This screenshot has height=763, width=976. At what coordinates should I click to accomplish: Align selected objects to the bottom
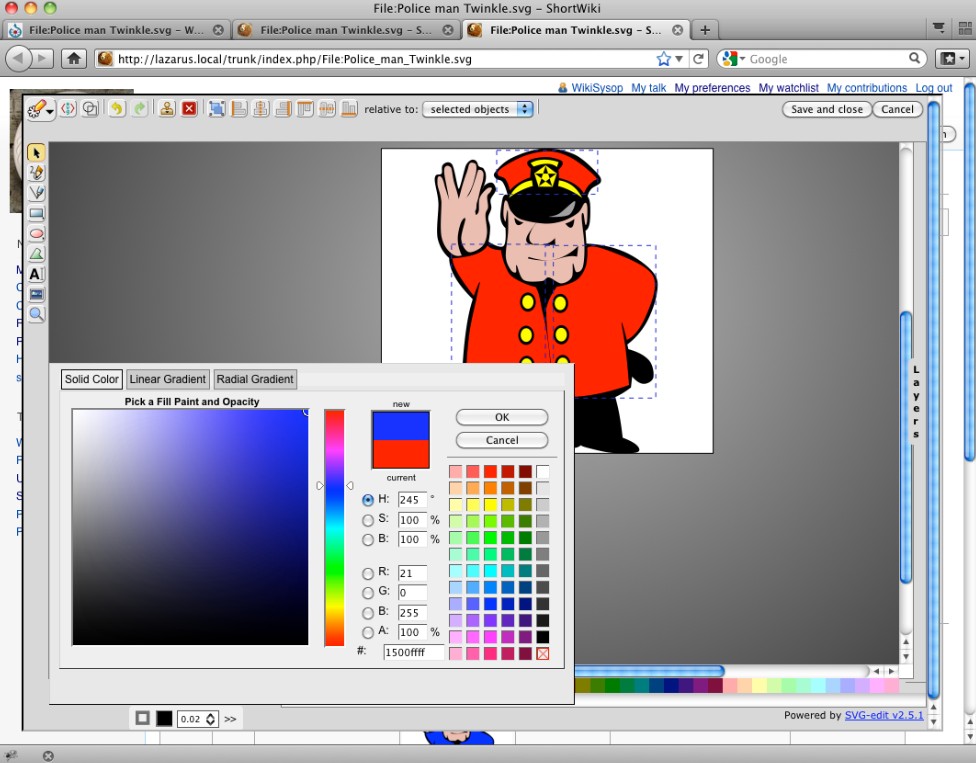click(349, 109)
